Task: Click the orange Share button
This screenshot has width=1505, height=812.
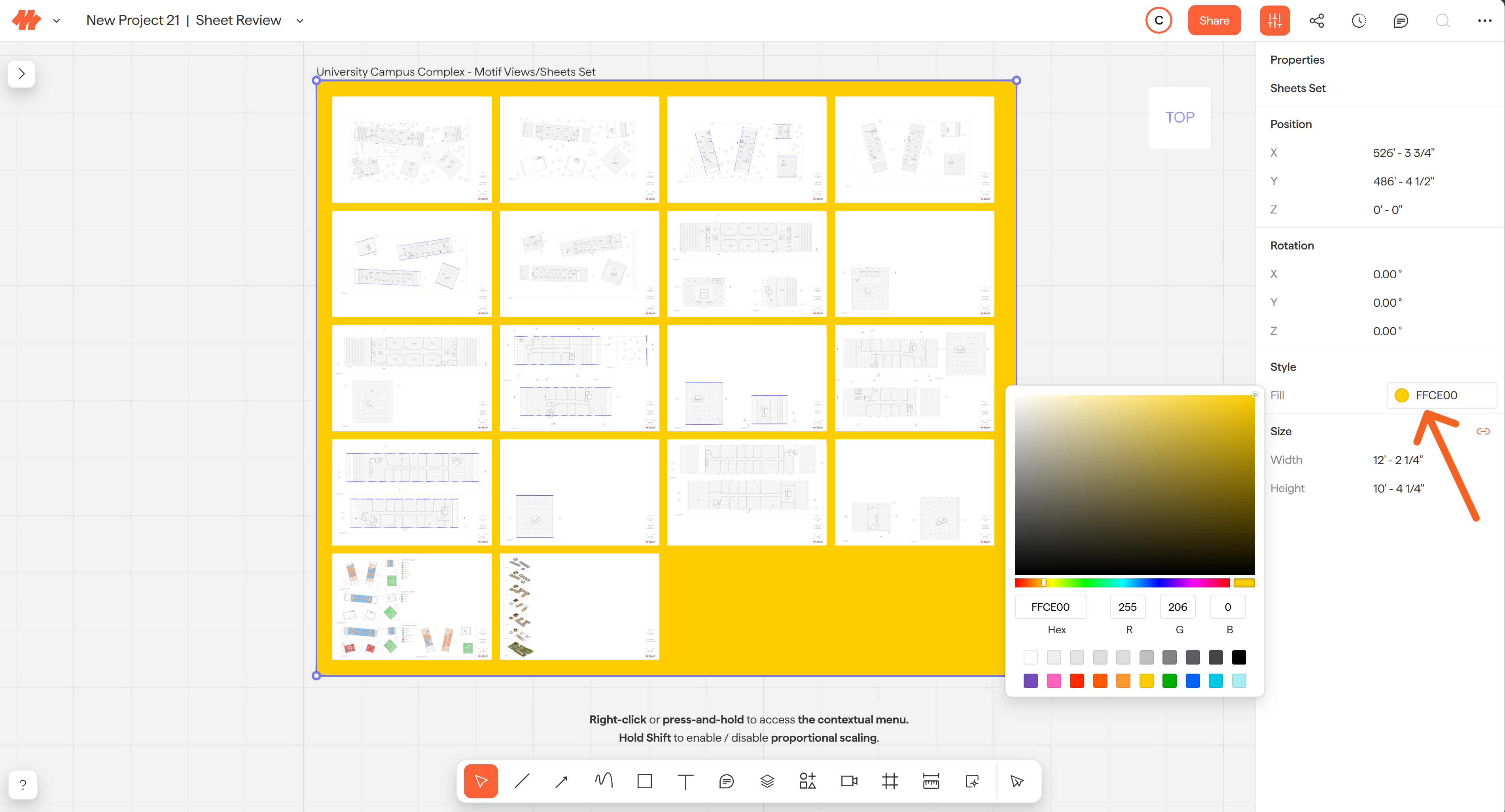Action: point(1214,21)
